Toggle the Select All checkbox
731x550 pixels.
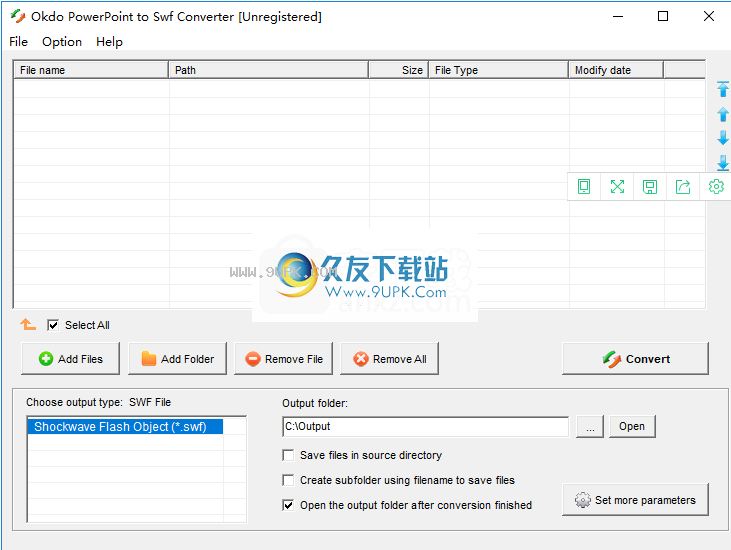click(53, 325)
